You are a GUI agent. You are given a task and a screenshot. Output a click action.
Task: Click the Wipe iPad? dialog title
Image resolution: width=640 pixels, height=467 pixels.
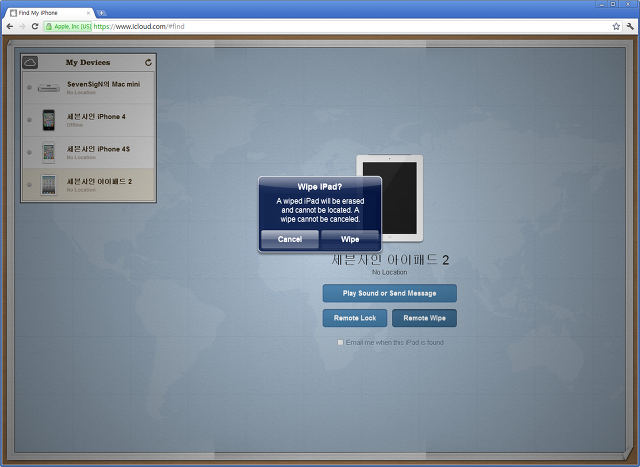(320, 187)
